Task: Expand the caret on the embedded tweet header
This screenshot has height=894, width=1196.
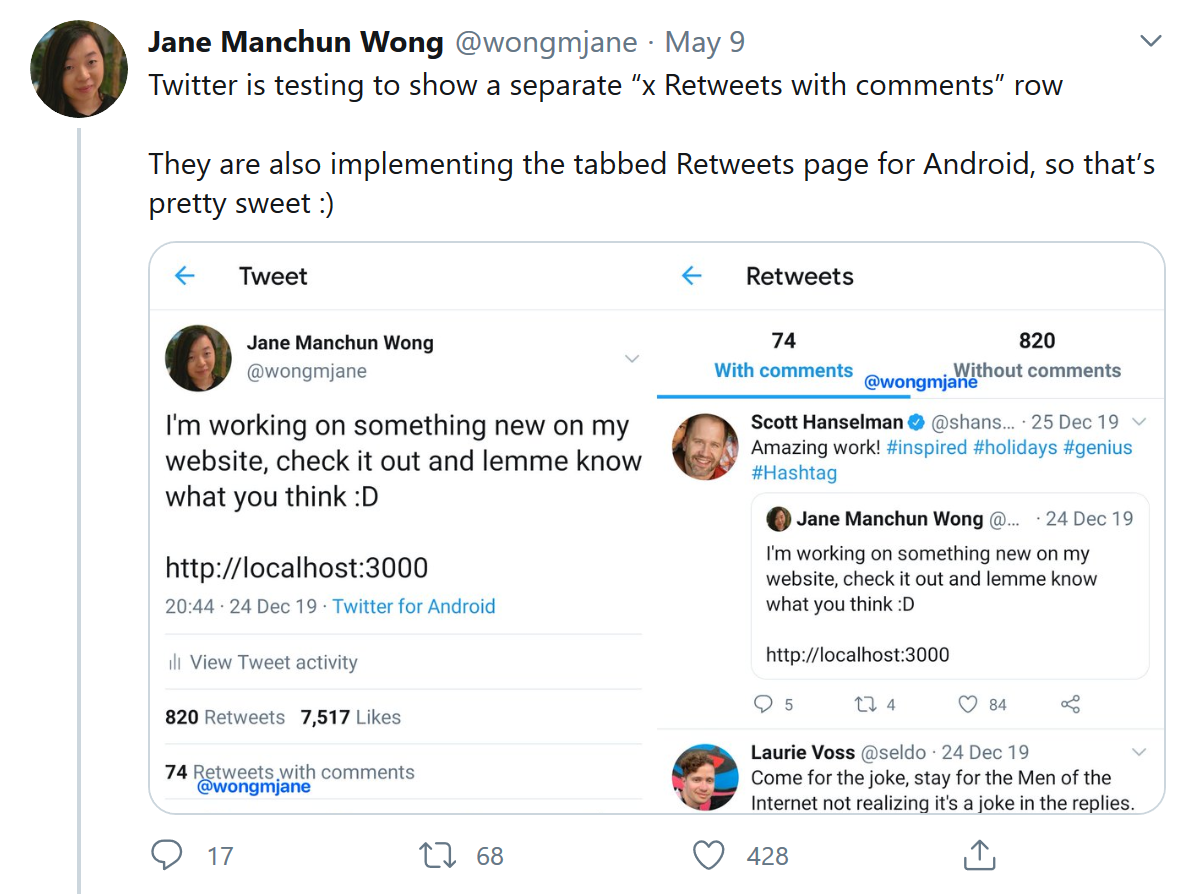Action: (x=632, y=359)
